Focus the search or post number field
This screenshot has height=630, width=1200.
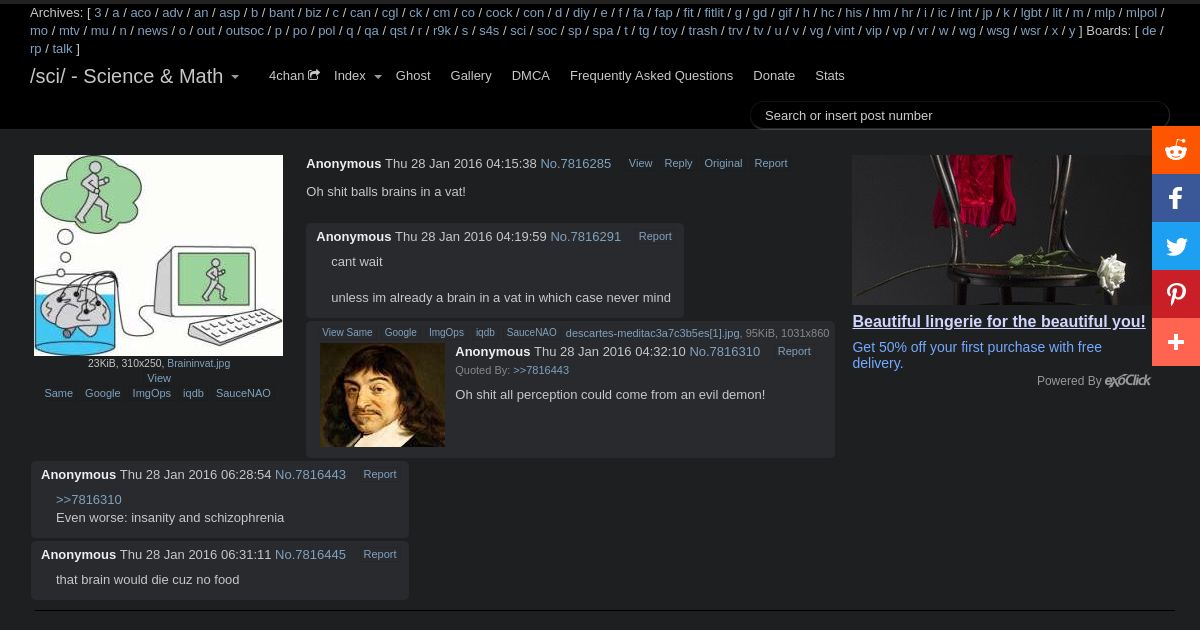pos(960,115)
